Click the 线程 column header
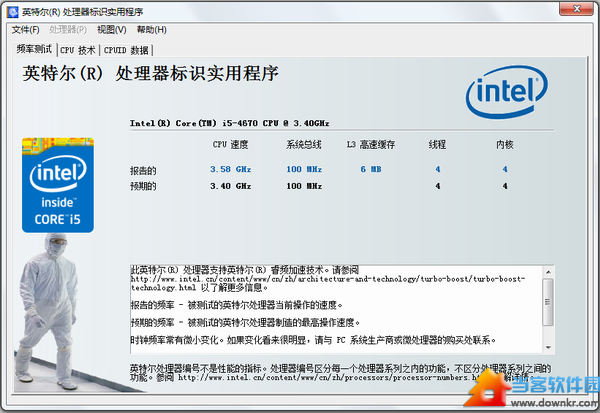This screenshot has height=413, width=600. click(437, 145)
